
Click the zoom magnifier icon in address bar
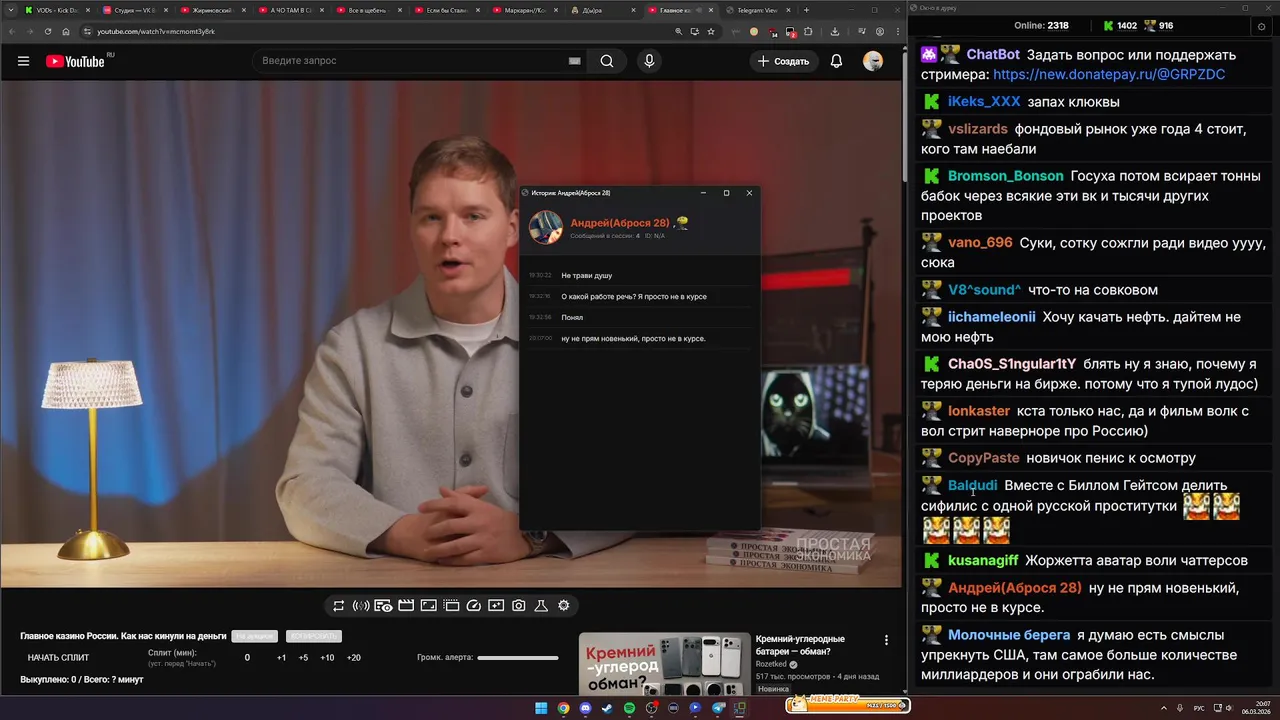[679, 31]
